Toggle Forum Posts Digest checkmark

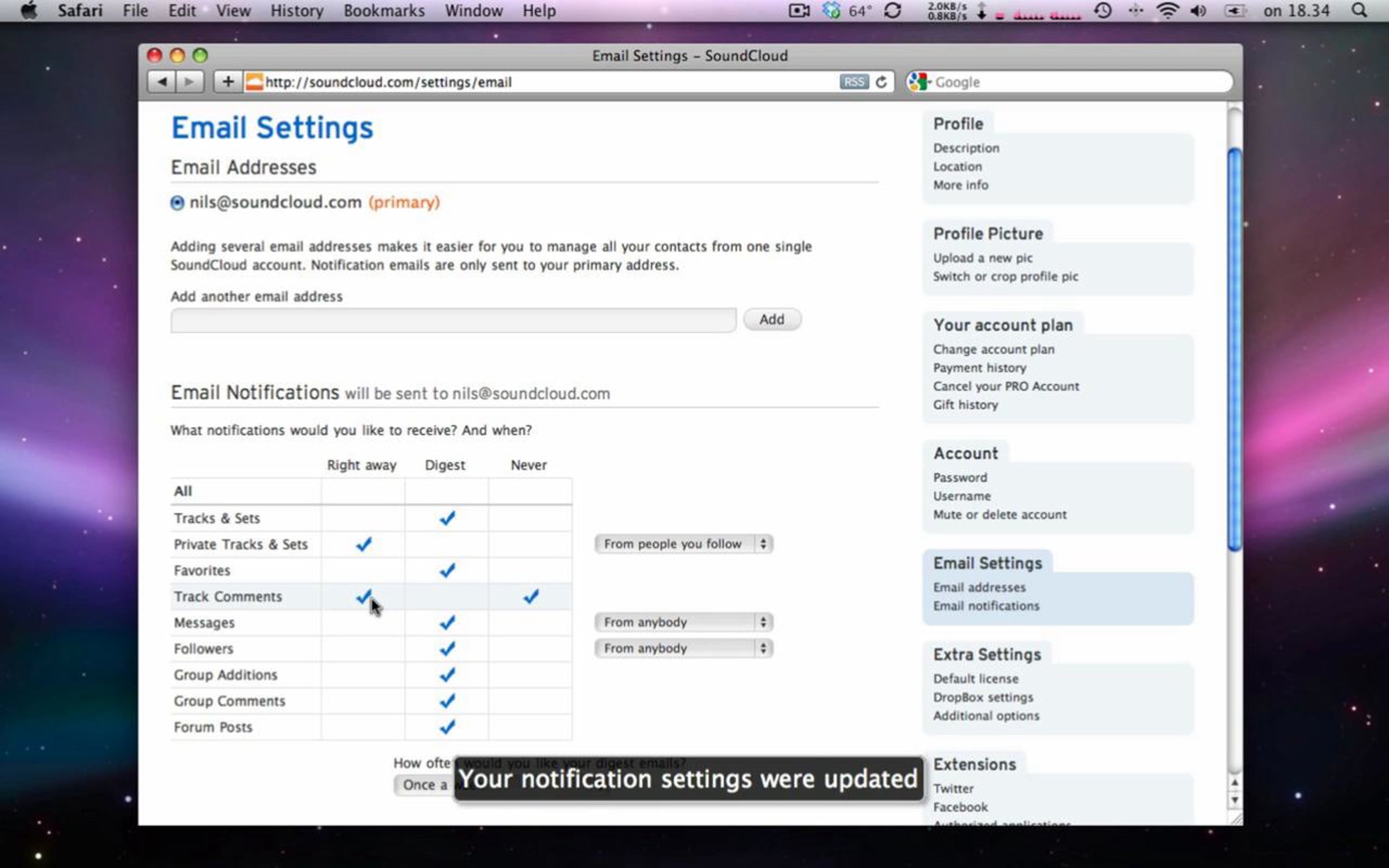click(447, 727)
